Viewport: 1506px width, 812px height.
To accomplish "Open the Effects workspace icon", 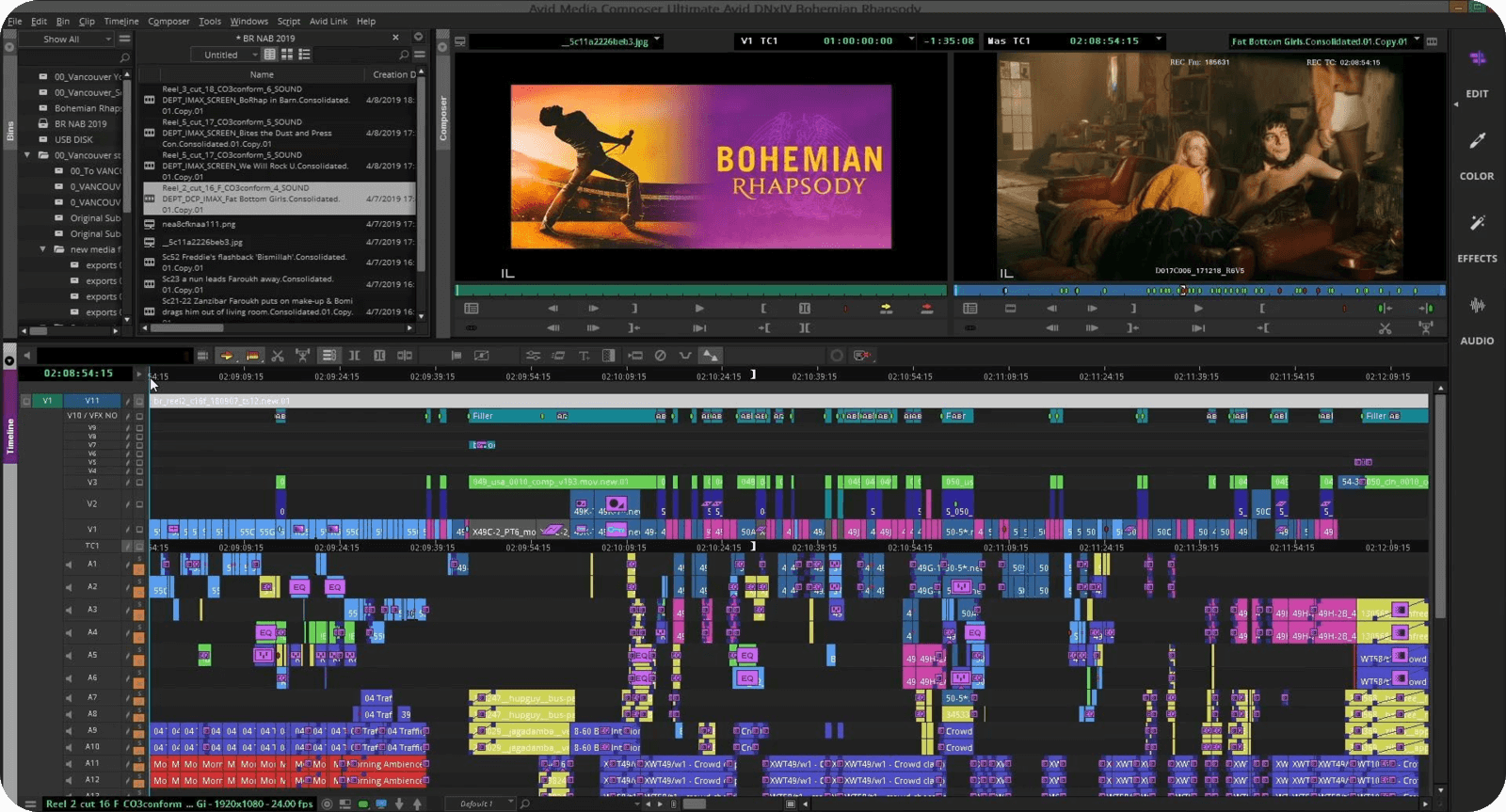I will click(1477, 223).
